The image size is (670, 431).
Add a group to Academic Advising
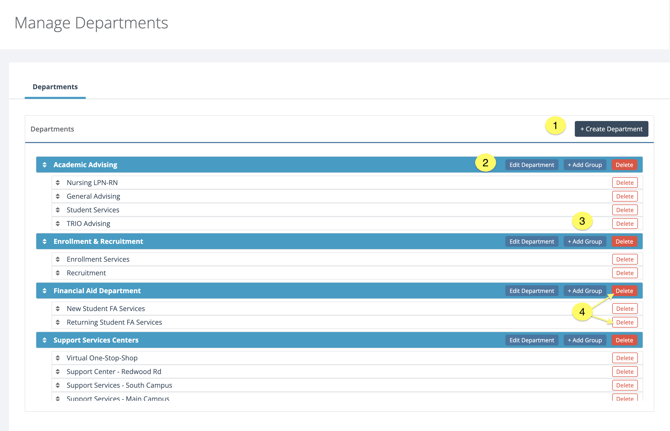click(585, 165)
